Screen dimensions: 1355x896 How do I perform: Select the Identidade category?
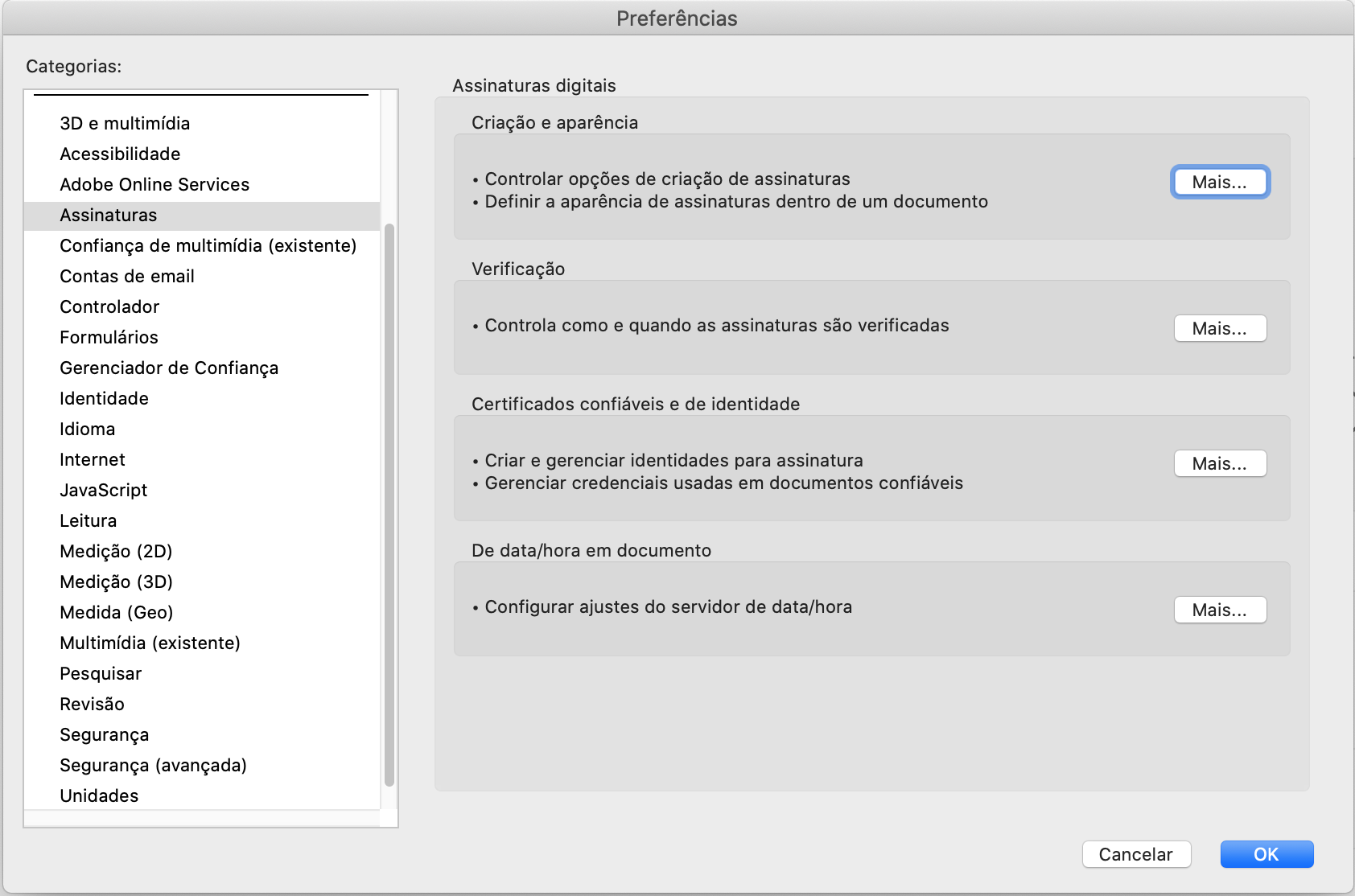coord(202,398)
